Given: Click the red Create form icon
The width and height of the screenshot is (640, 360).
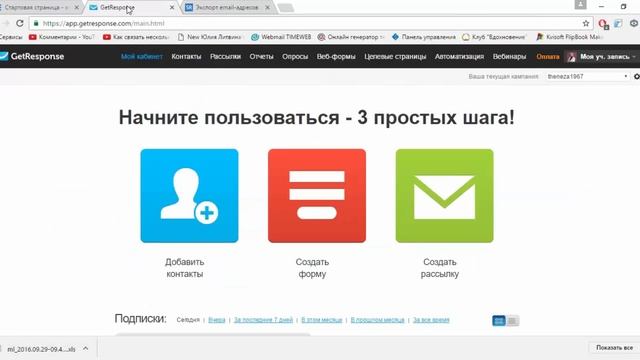Looking at the screenshot, I should click(317, 196).
